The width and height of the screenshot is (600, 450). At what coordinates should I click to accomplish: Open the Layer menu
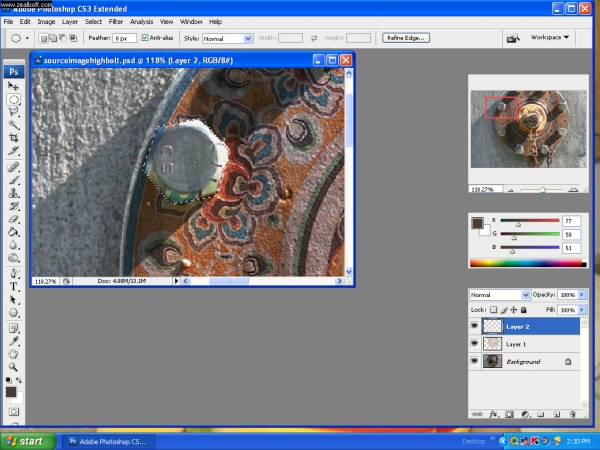[70, 22]
